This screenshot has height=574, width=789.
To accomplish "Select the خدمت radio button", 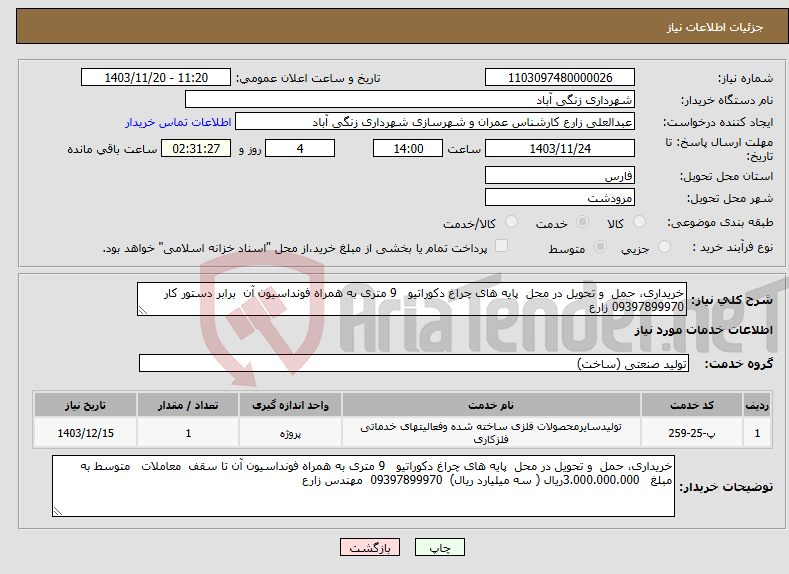I will (582, 222).
